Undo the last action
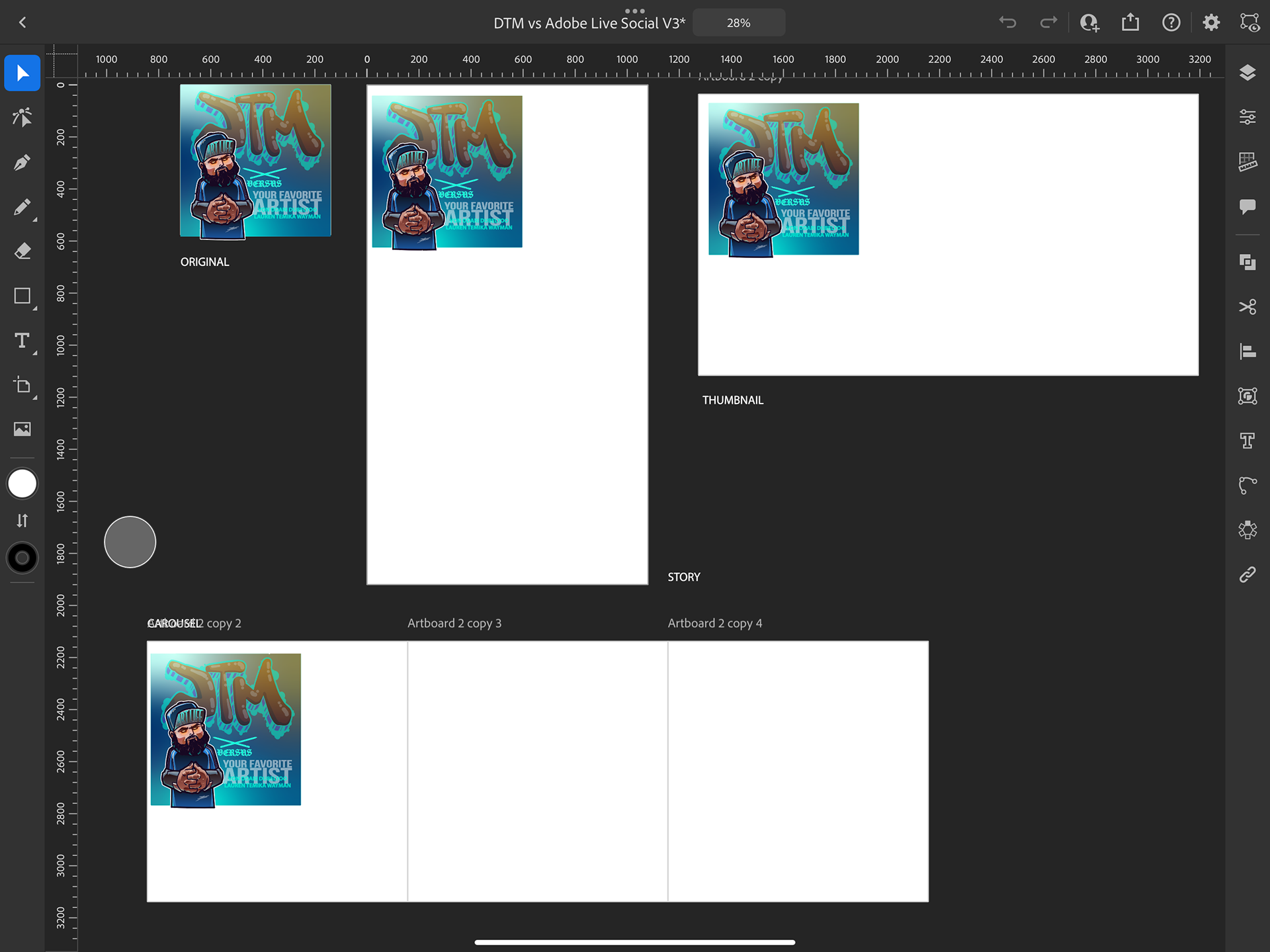Viewport: 1270px width, 952px height. tap(1007, 22)
